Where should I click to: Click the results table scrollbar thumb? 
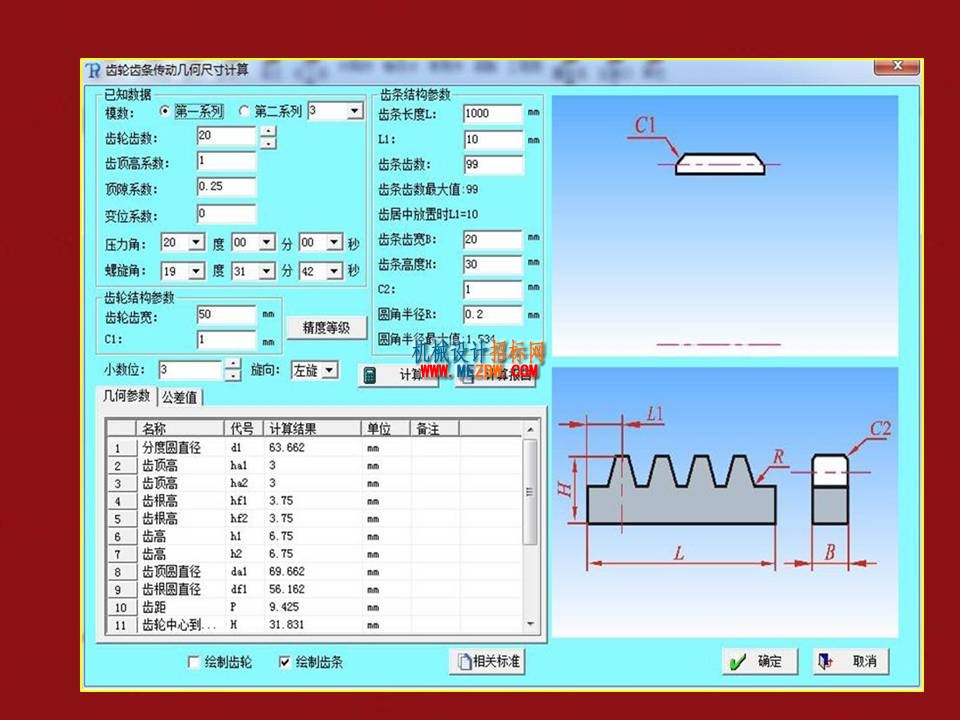[x=530, y=492]
